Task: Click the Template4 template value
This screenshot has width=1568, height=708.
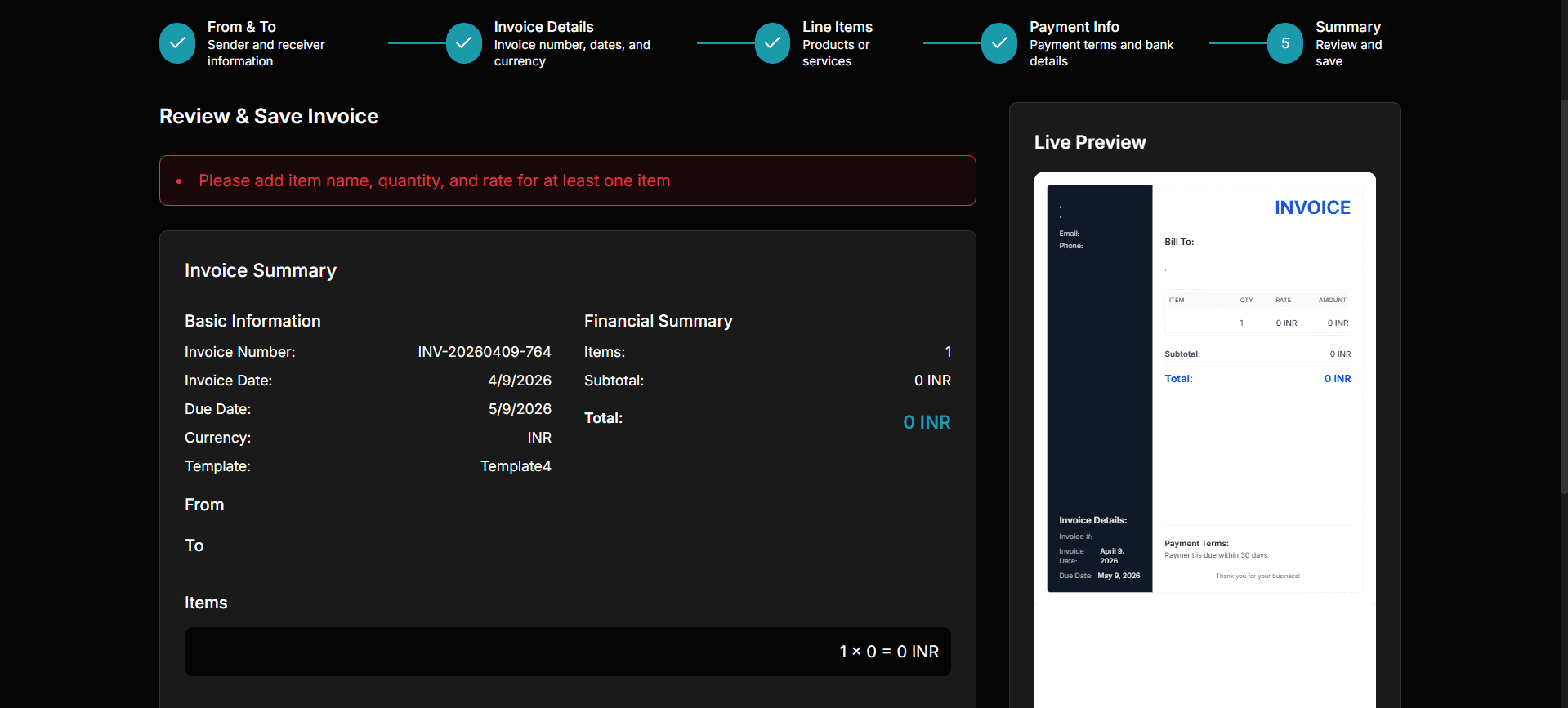Action: point(516,466)
